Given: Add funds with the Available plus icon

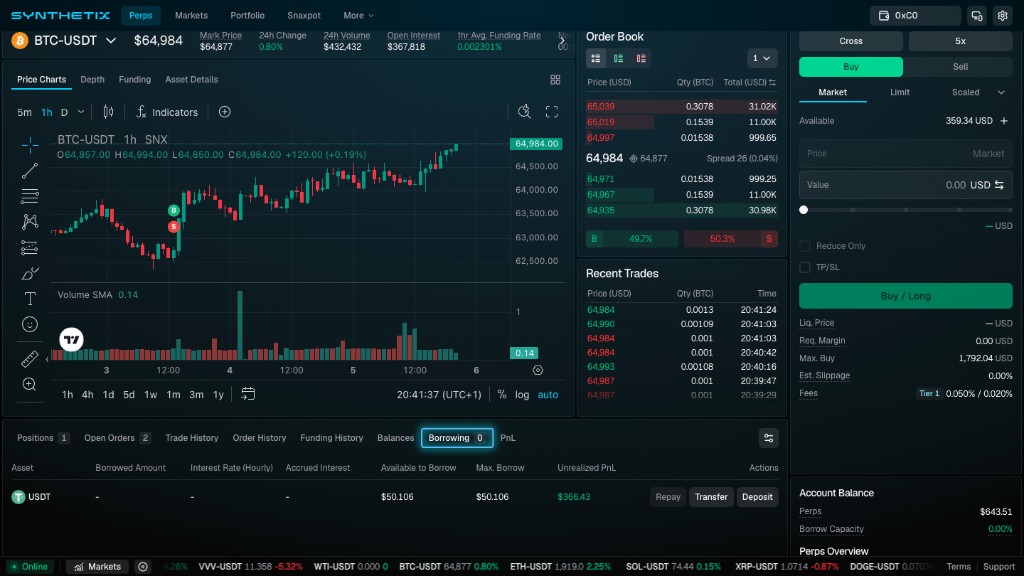Looking at the screenshot, I should pos(1004,121).
